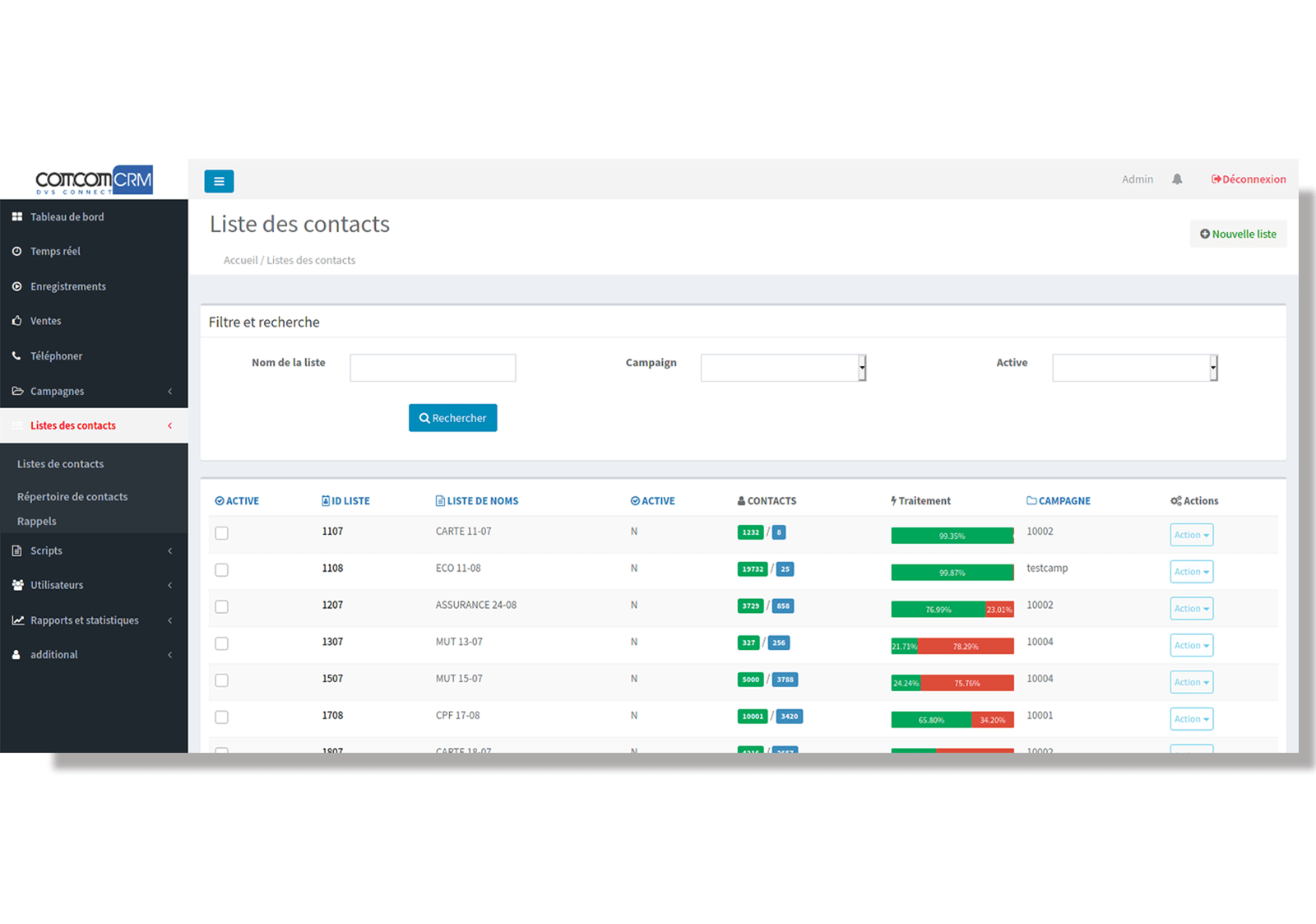This screenshot has height=924, width=1316.
Task: Select the checkbox for list 1708
Action: coord(222,717)
